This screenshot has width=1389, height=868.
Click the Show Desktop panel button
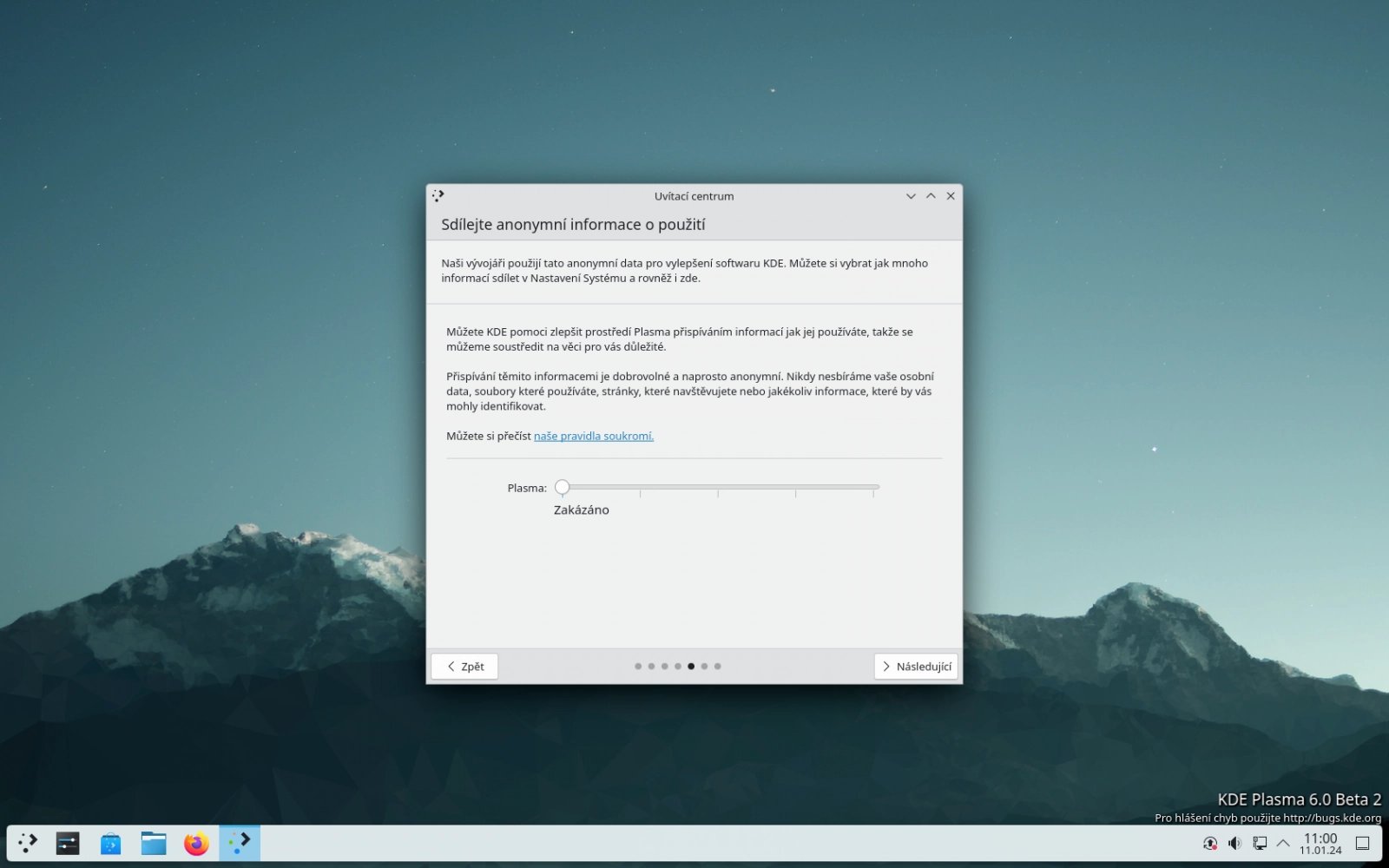pos(1363,843)
